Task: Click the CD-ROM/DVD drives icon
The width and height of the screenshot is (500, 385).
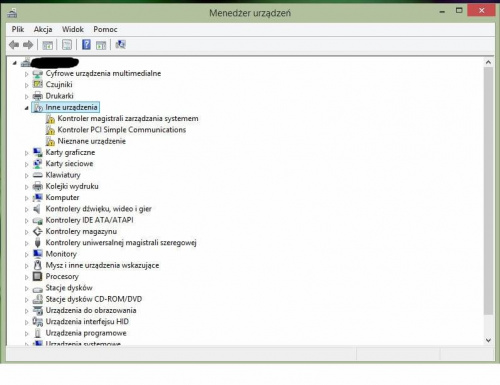Action: point(38,299)
